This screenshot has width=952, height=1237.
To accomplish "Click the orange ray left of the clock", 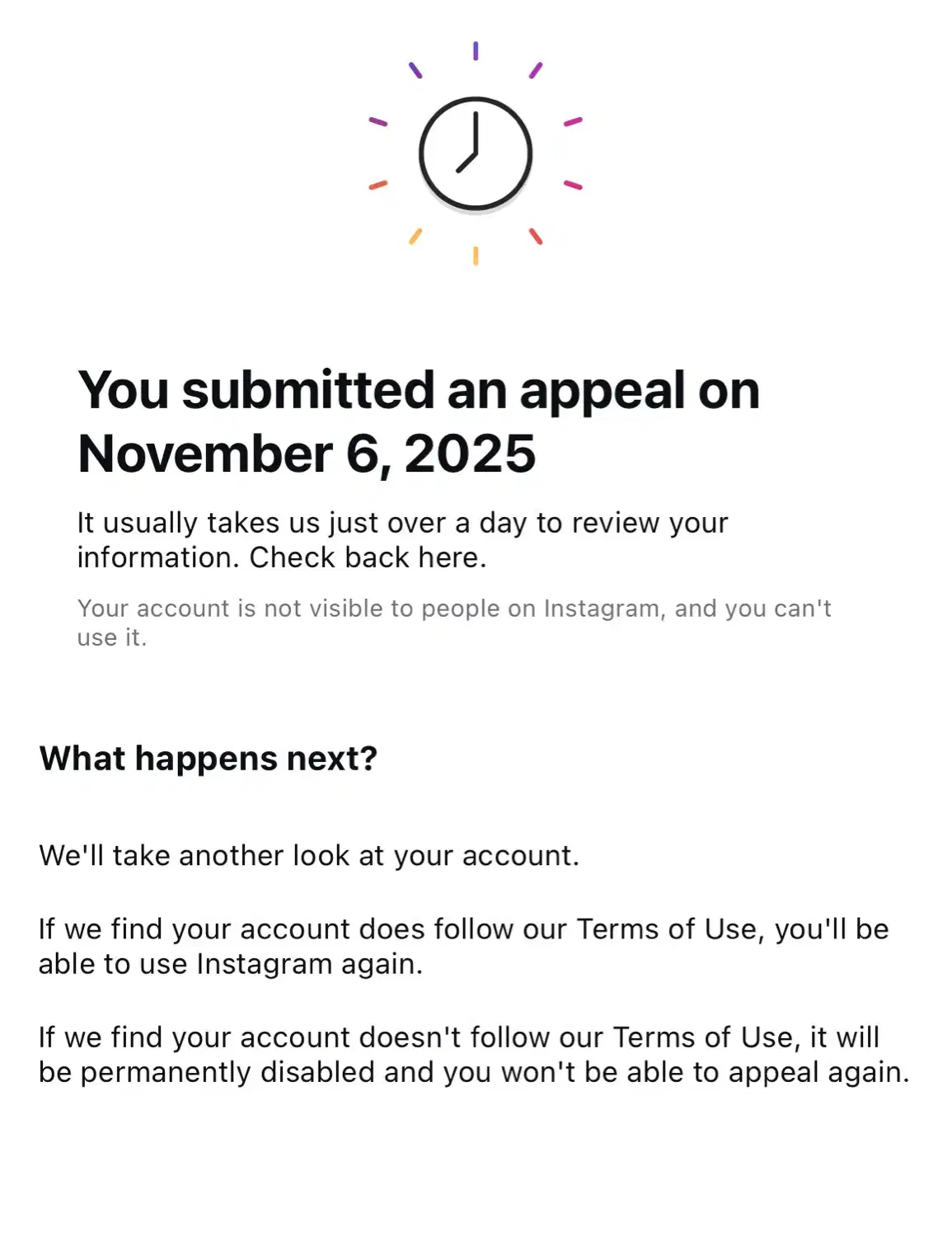I will click(378, 186).
